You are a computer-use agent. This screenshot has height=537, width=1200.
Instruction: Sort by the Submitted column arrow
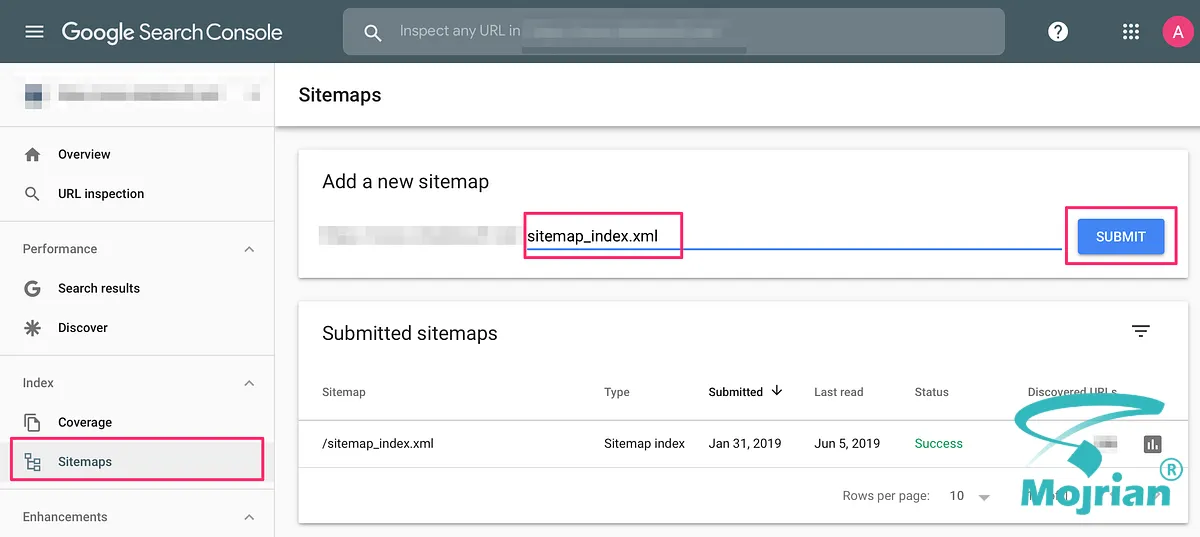[x=776, y=391]
